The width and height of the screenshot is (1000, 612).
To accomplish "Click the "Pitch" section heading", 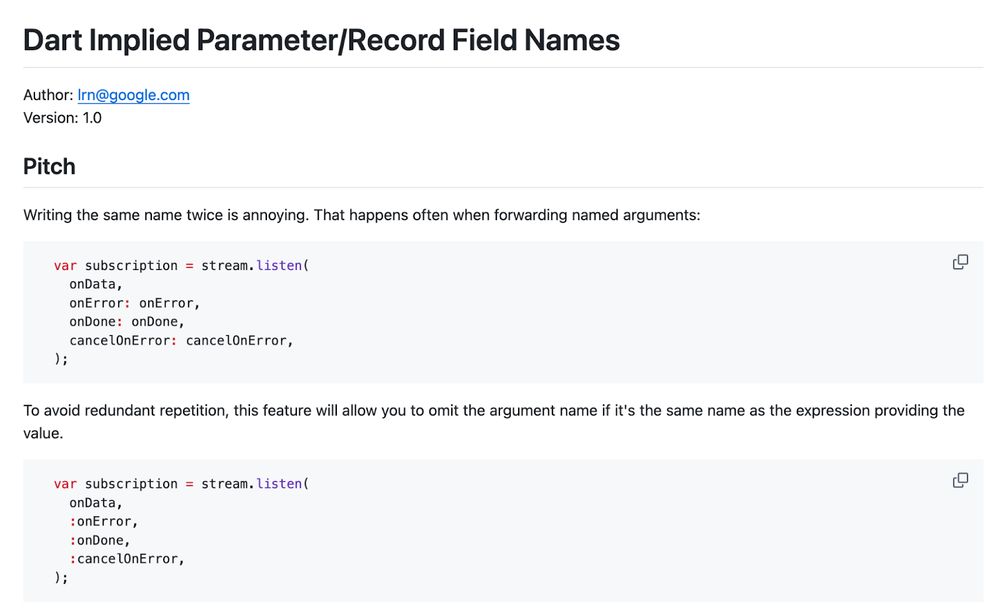I will [x=49, y=166].
